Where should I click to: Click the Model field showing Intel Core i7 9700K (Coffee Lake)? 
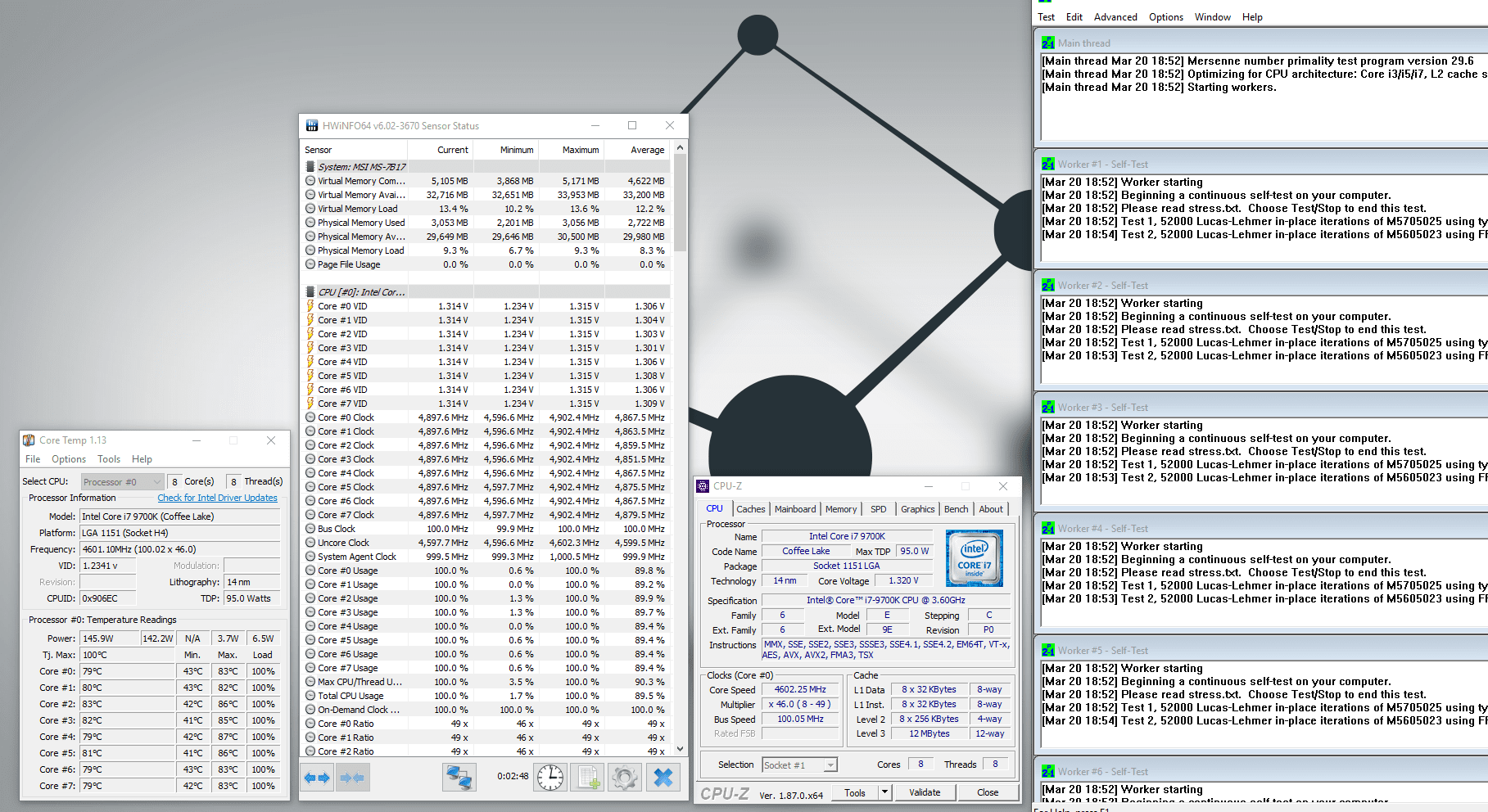coord(179,517)
